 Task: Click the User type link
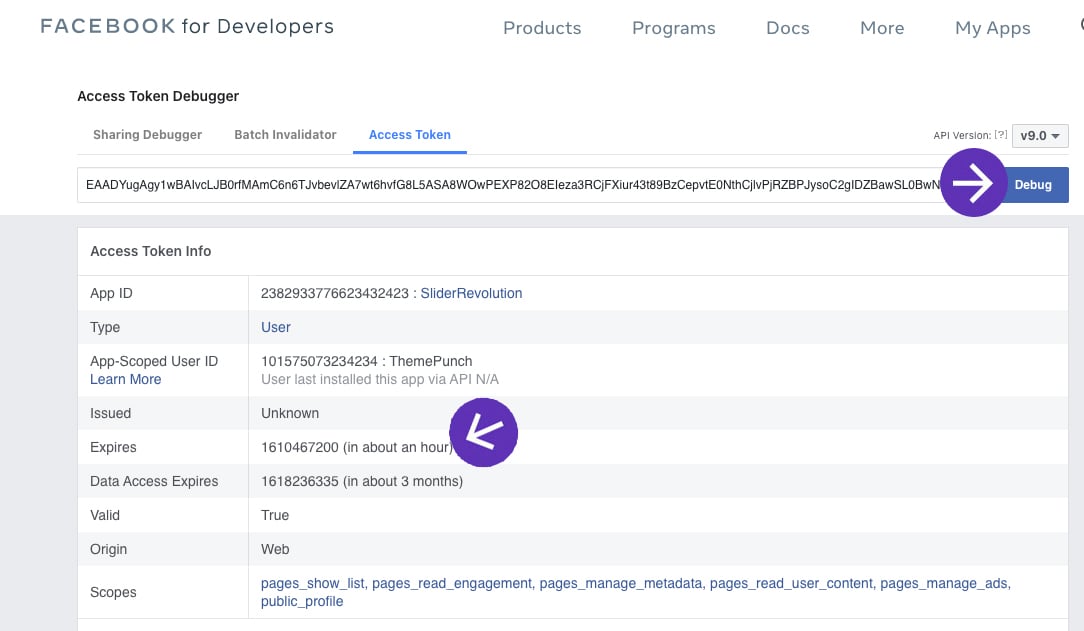(276, 327)
